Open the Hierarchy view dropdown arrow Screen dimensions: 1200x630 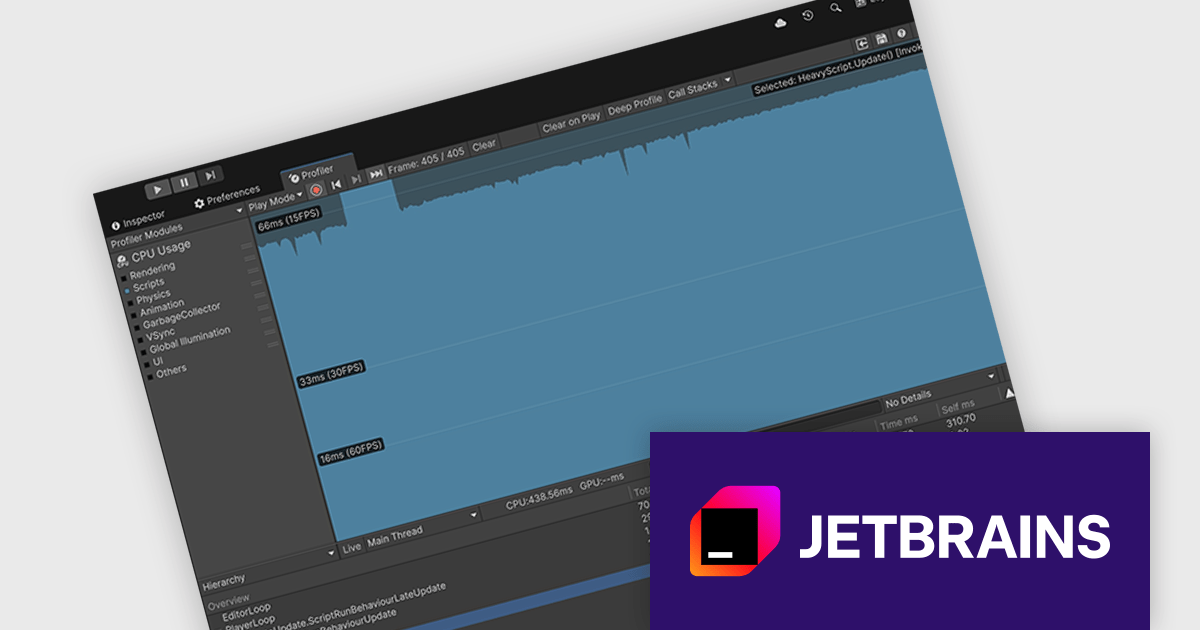tap(332, 552)
